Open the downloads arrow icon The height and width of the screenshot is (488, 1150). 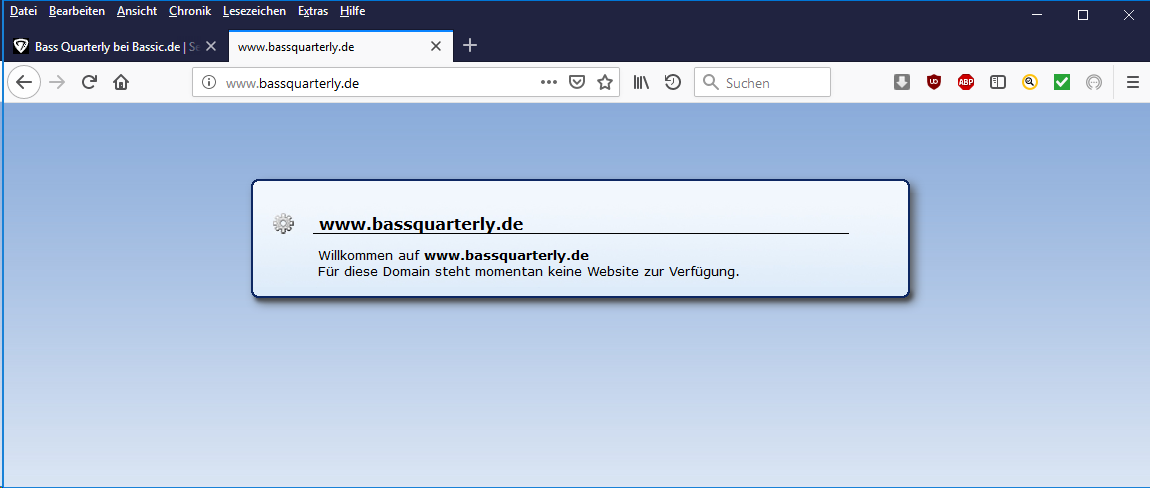click(x=902, y=83)
